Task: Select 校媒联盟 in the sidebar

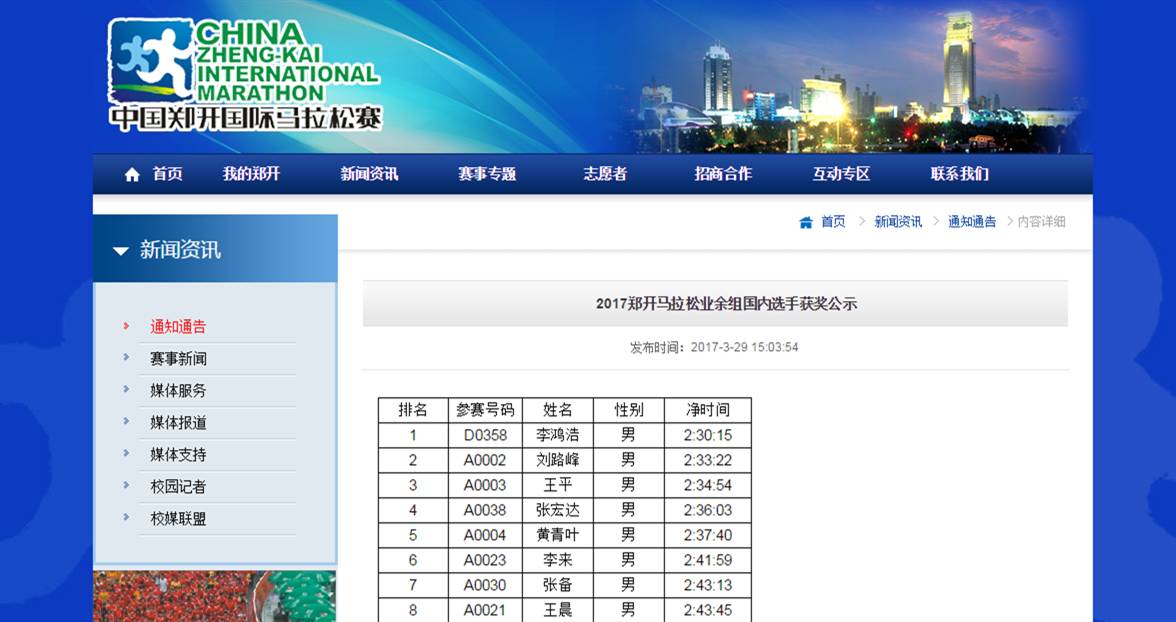Action: pos(178,519)
